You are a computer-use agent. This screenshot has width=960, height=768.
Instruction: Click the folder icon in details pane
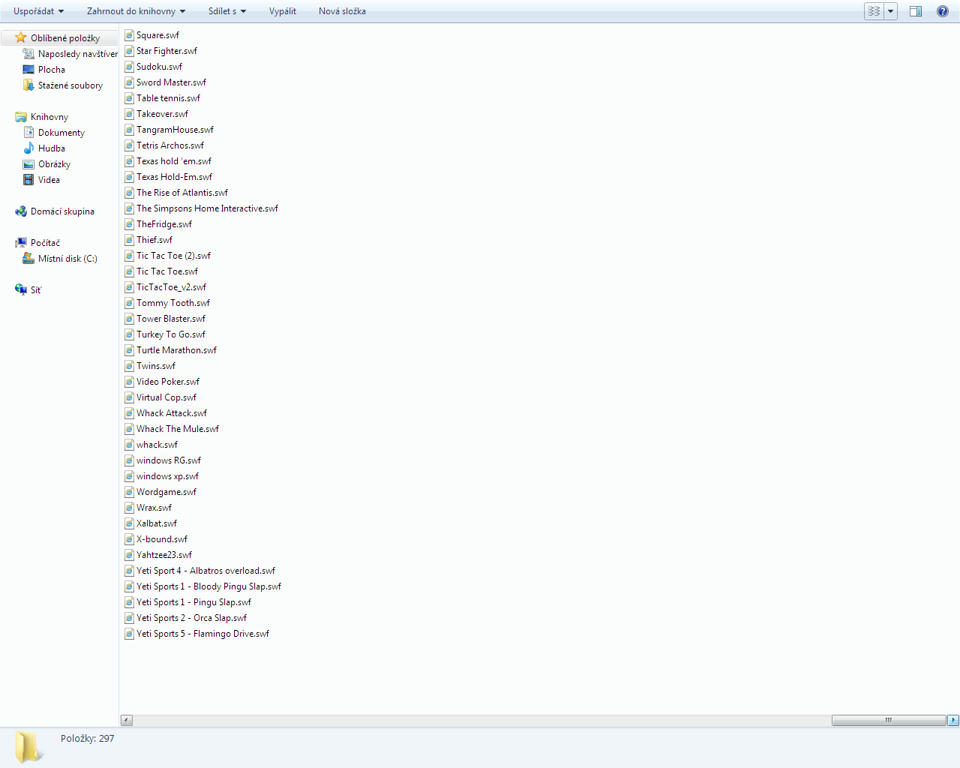pos(29,747)
